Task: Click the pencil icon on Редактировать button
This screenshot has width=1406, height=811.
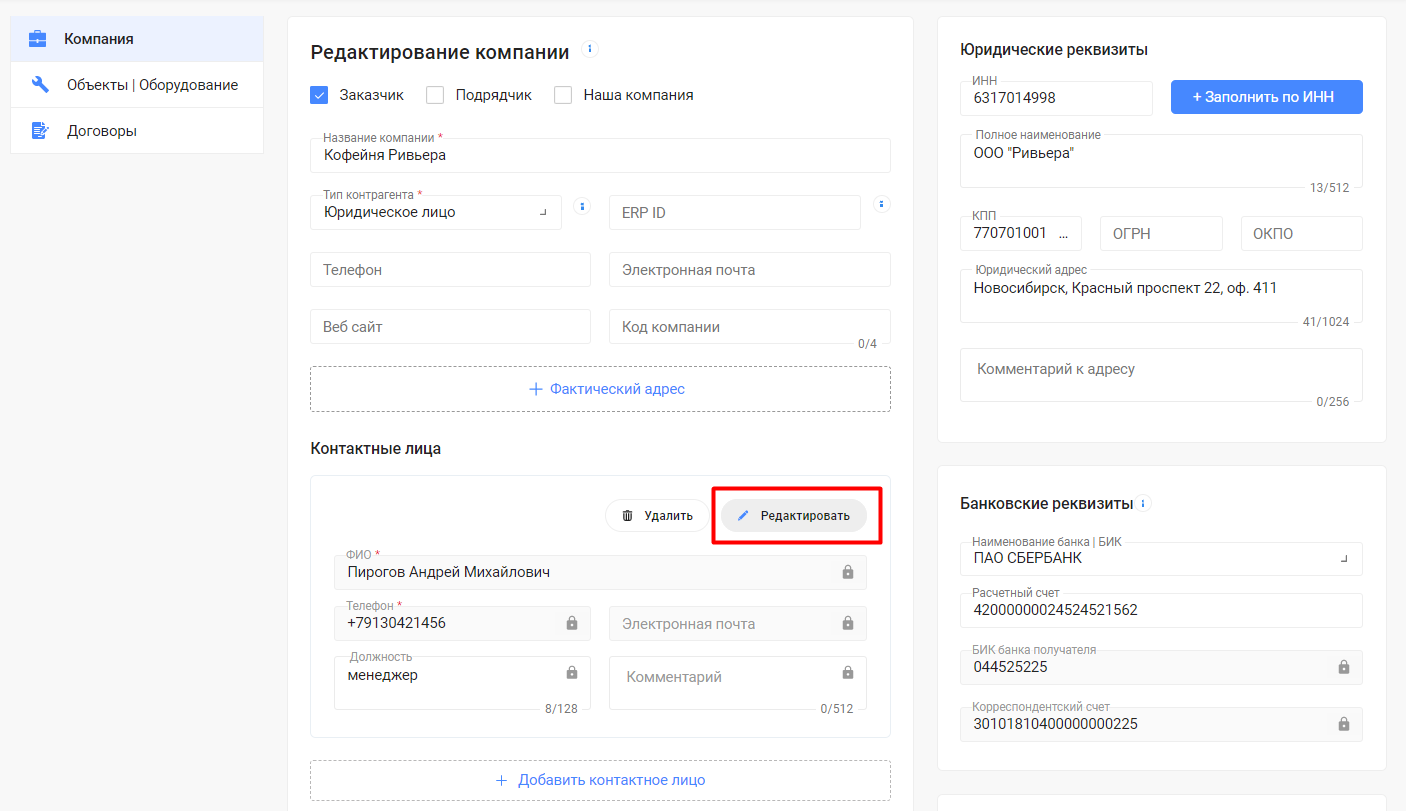Action: click(743, 516)
